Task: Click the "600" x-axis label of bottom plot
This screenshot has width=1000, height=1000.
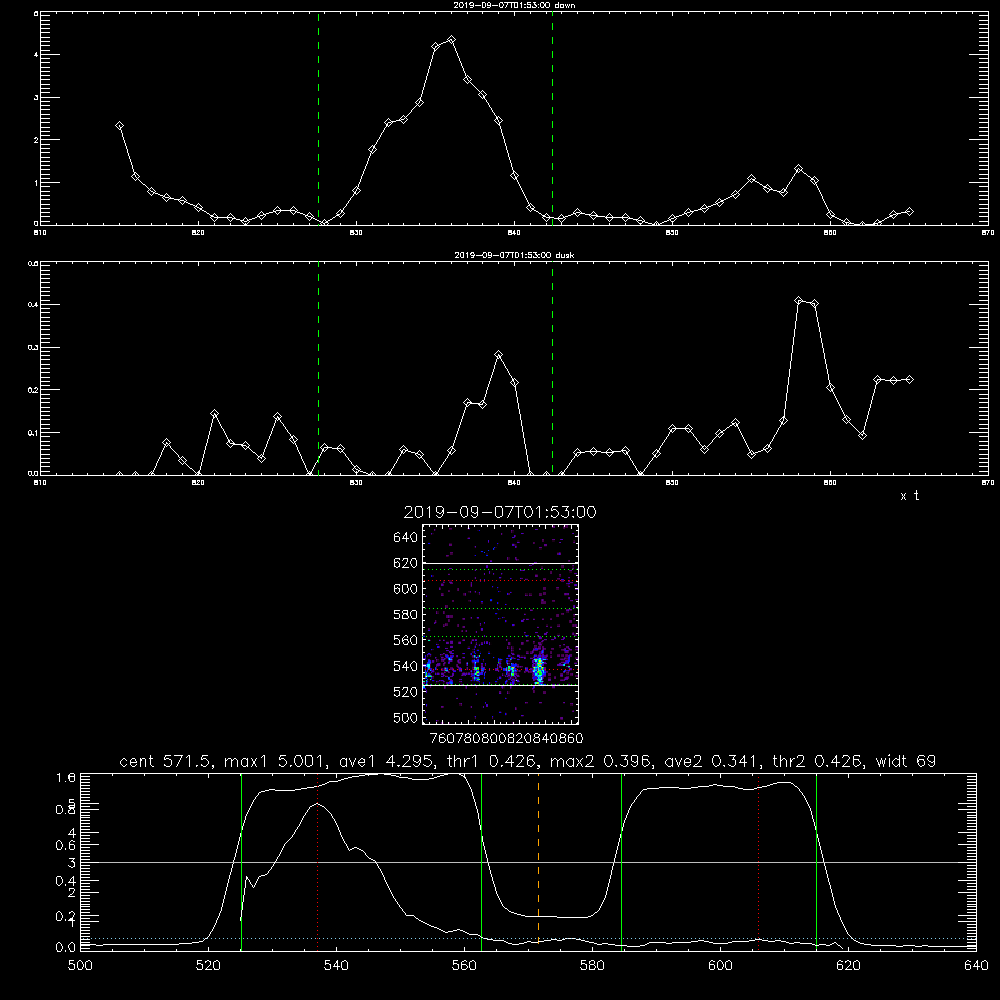Action: coord(720,966)
